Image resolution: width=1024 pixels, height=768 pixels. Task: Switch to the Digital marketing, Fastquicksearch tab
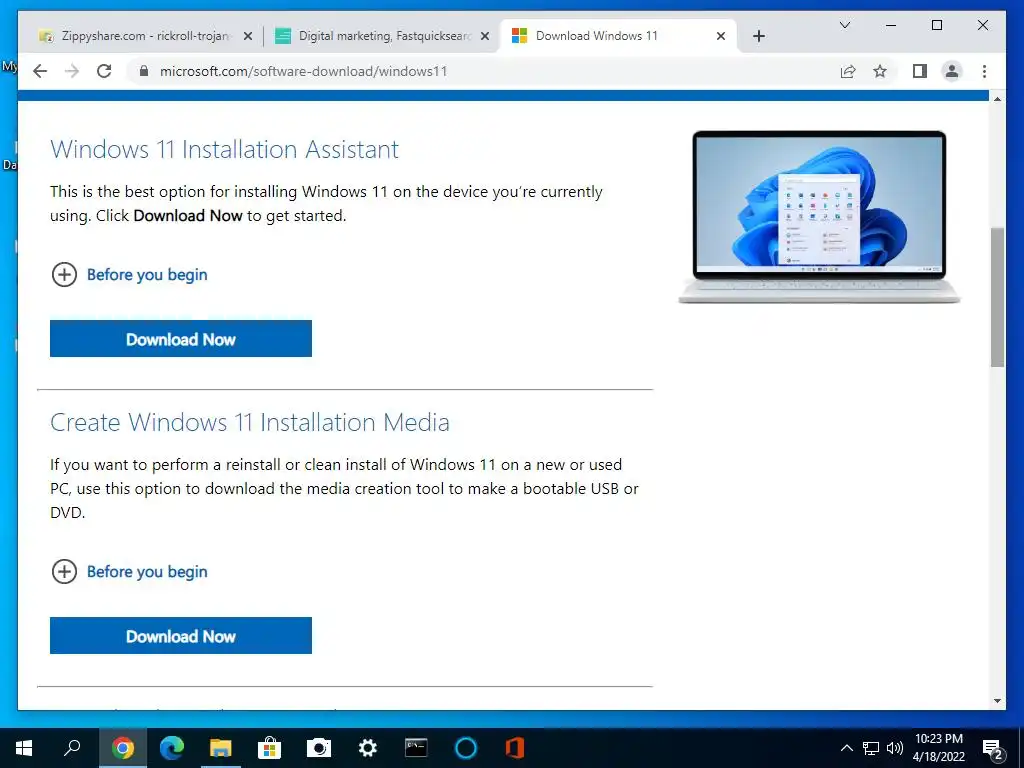382,36
